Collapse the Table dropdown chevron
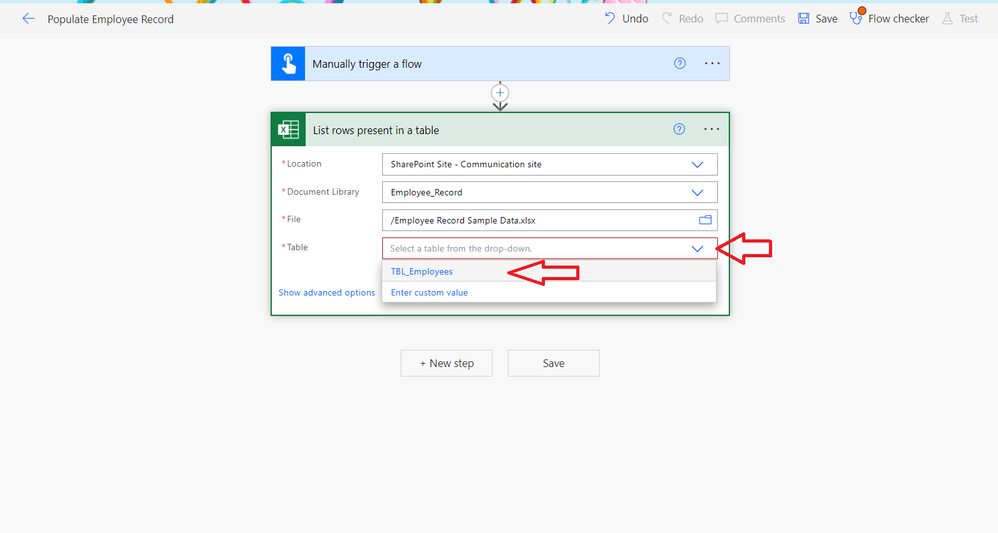The image size is (998, 533). pos(698,248)
